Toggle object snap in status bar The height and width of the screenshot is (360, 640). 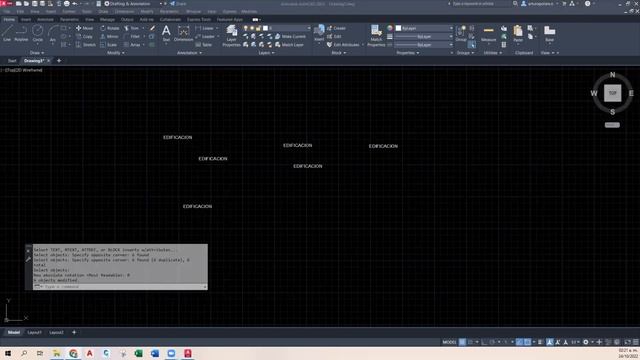tap(527, 342)
